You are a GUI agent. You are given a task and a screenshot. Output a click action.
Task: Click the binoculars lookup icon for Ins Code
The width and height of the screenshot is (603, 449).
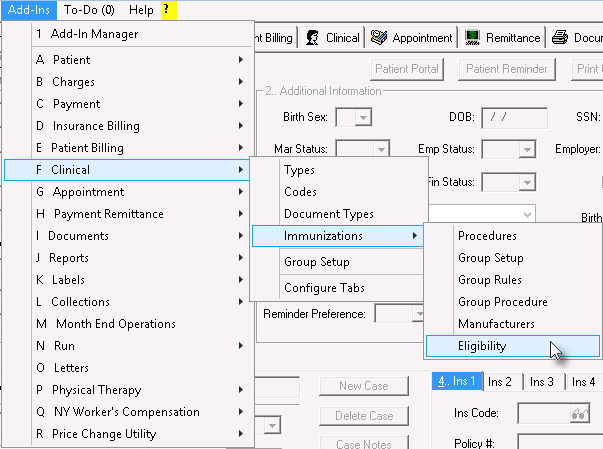[x=580, y=414]
